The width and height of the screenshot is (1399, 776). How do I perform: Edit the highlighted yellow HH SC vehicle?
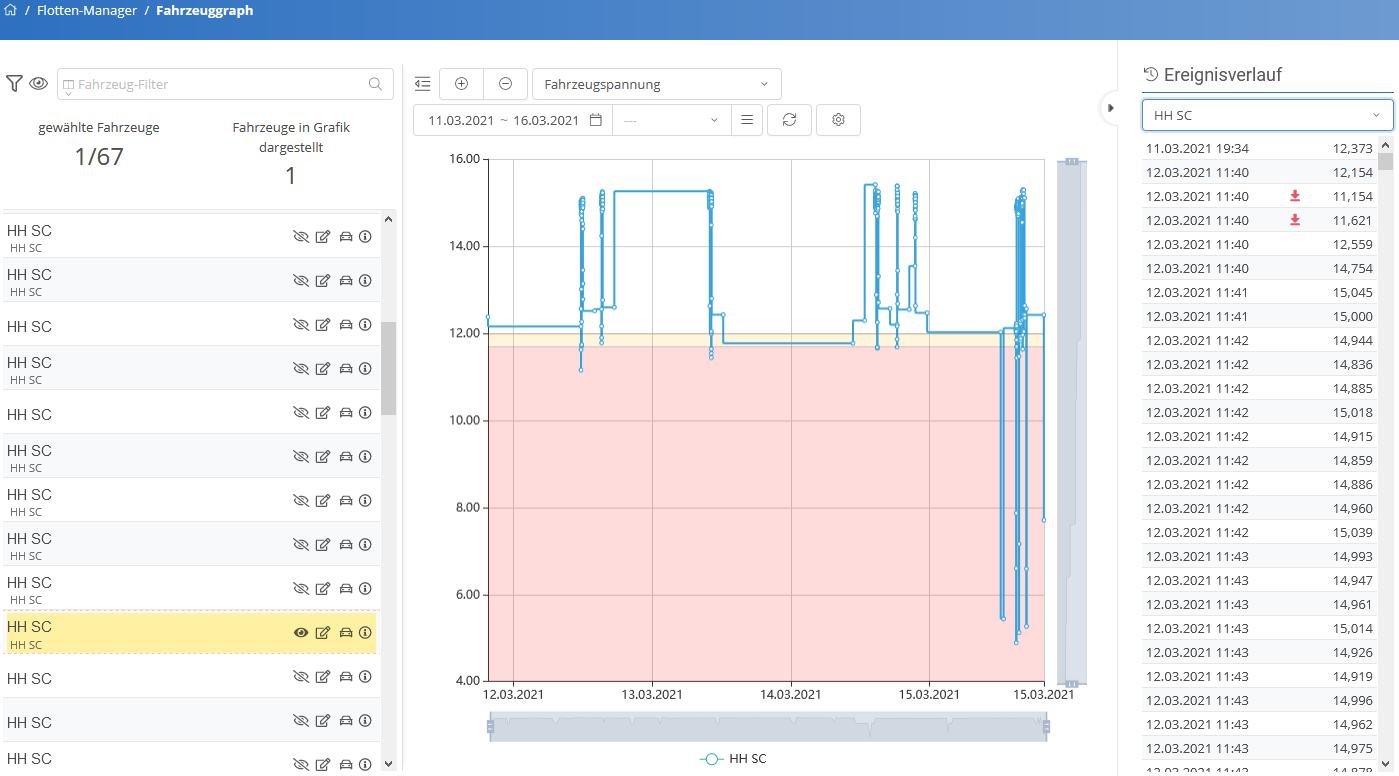pyautogui.click(x=322, y=633)
